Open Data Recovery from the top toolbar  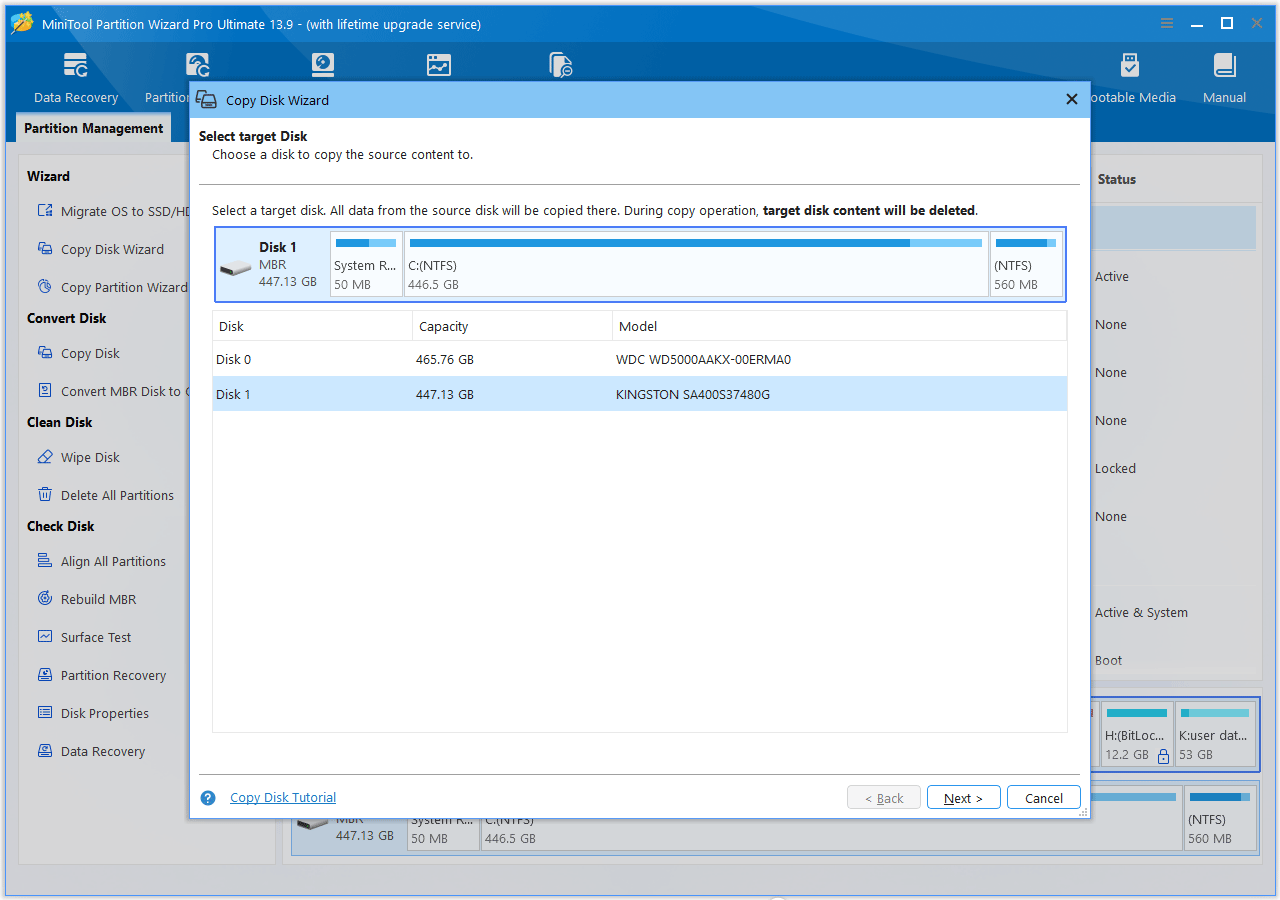(x=76, y=78)
